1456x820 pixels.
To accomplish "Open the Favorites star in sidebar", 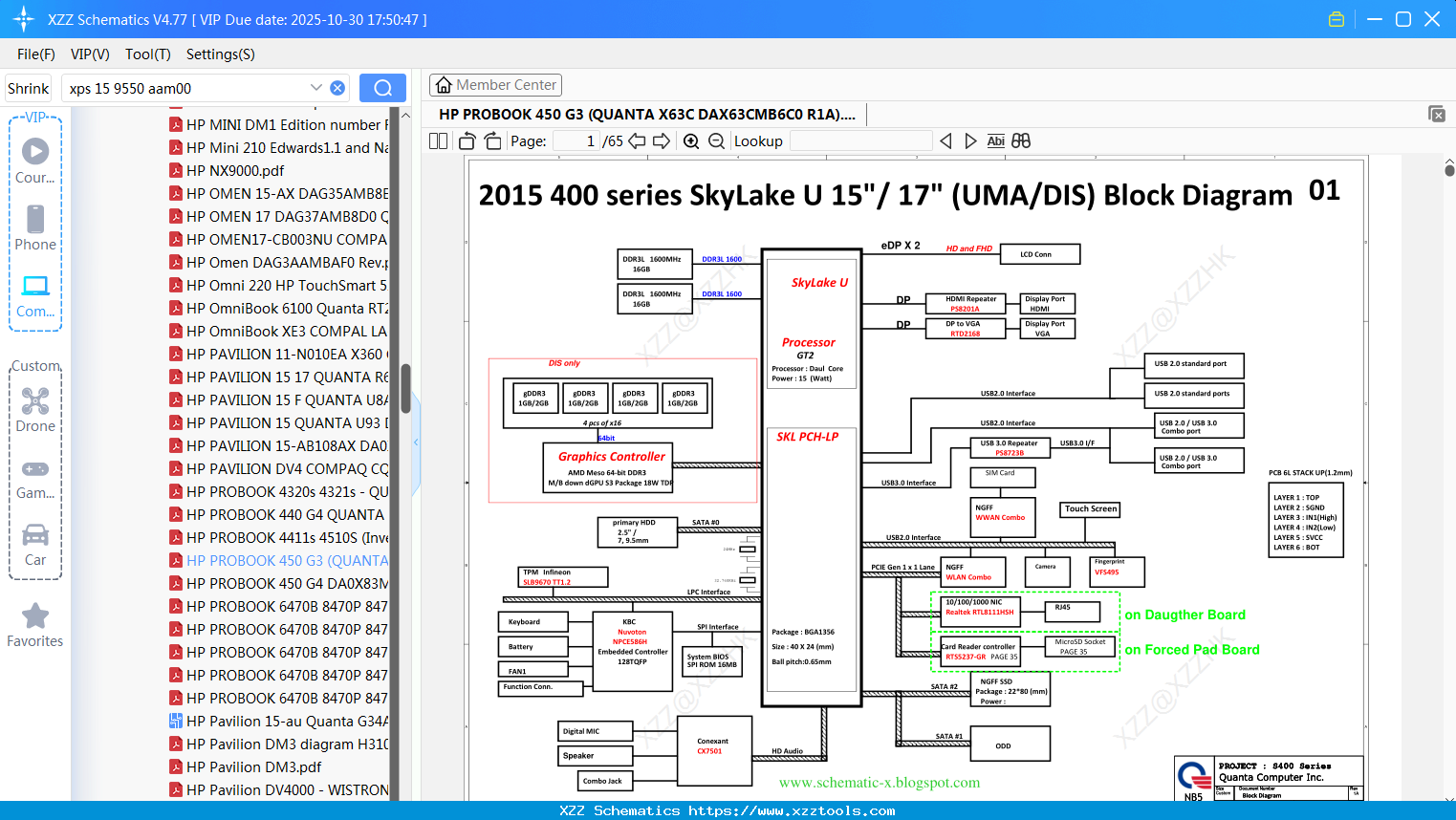I will pyautogui.click(x=35, y=625).
